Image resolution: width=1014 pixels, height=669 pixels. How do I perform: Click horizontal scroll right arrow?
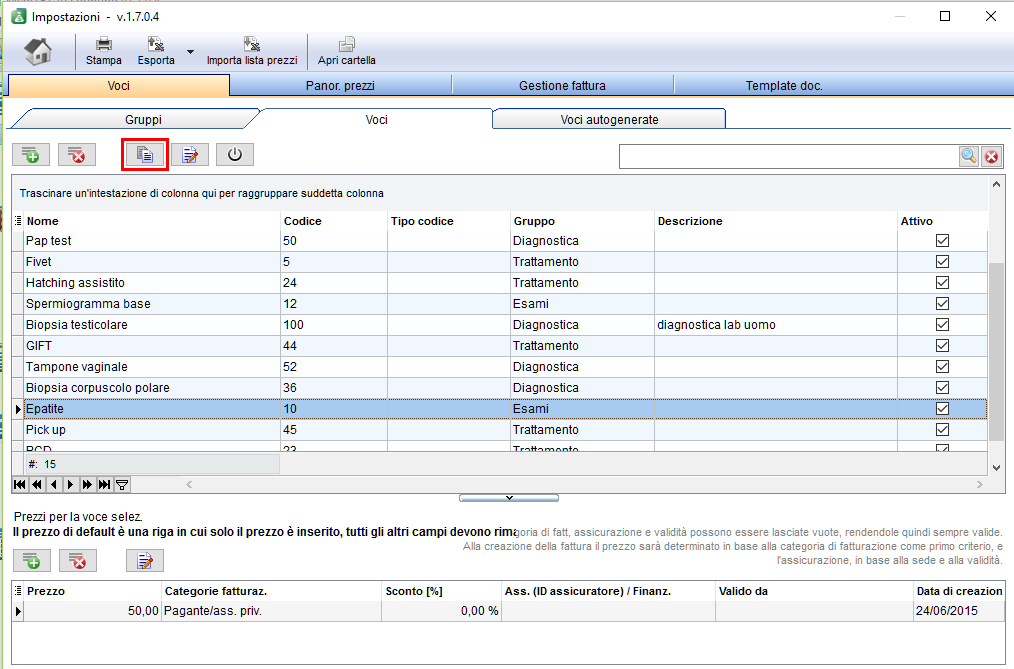coord(980,484)
